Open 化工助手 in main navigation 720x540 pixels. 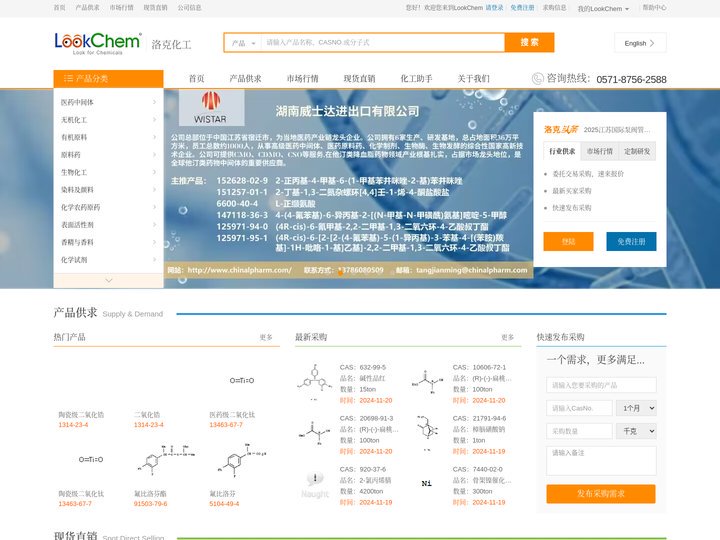[416, 79]
